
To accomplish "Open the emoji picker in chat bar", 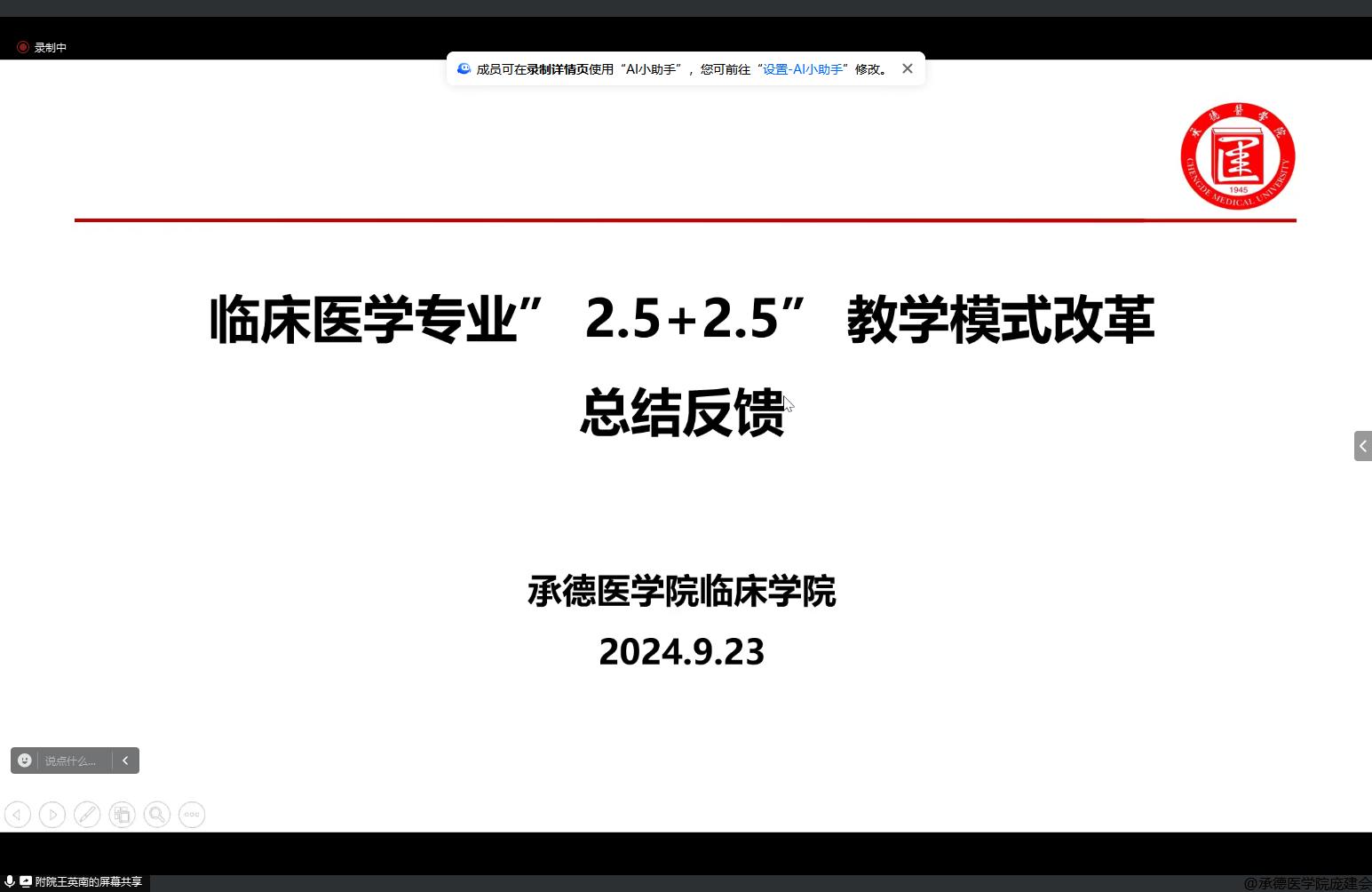I will [25, 761].
